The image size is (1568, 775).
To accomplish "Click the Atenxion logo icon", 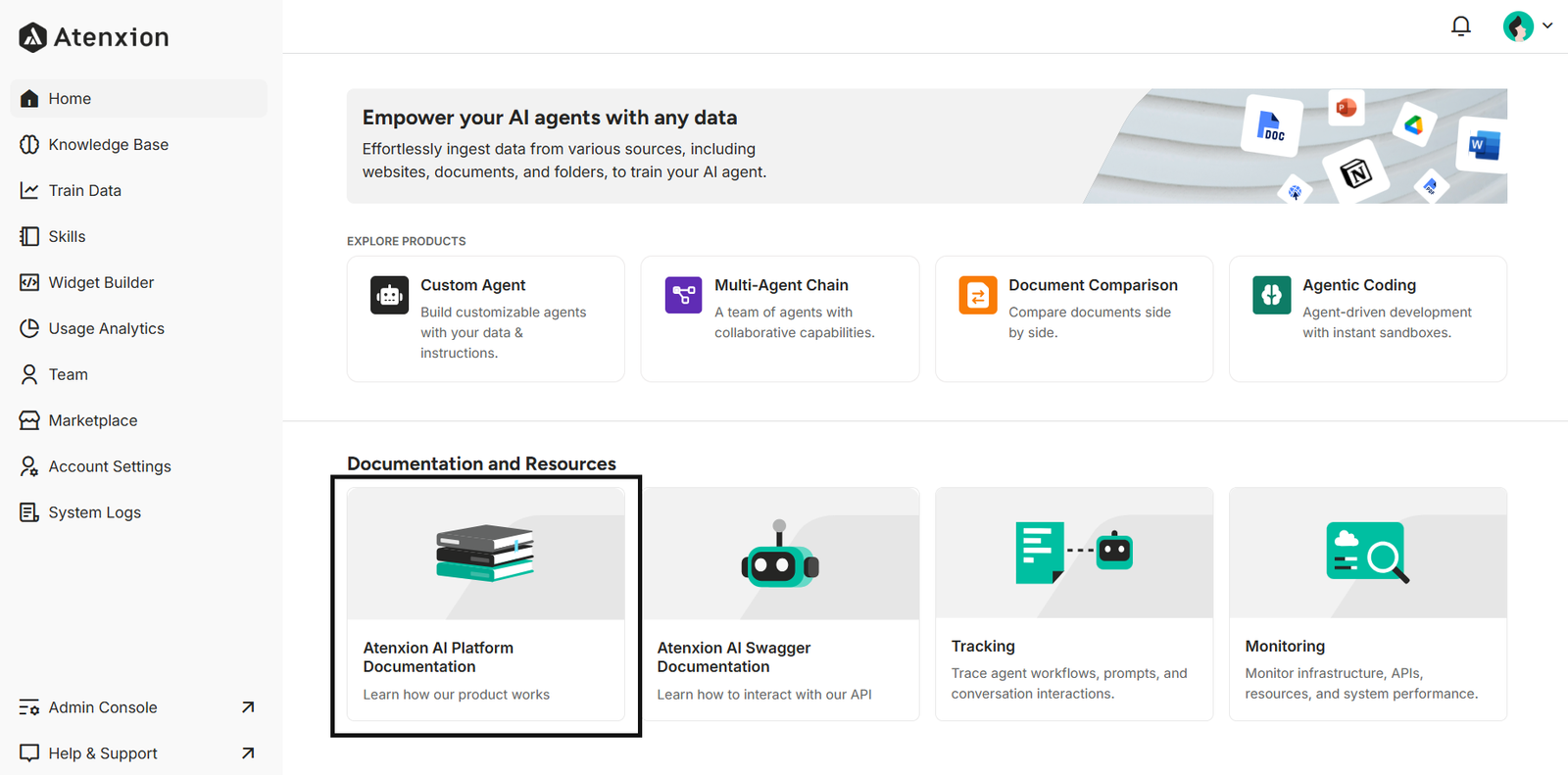I will click(x=32, y=37).
